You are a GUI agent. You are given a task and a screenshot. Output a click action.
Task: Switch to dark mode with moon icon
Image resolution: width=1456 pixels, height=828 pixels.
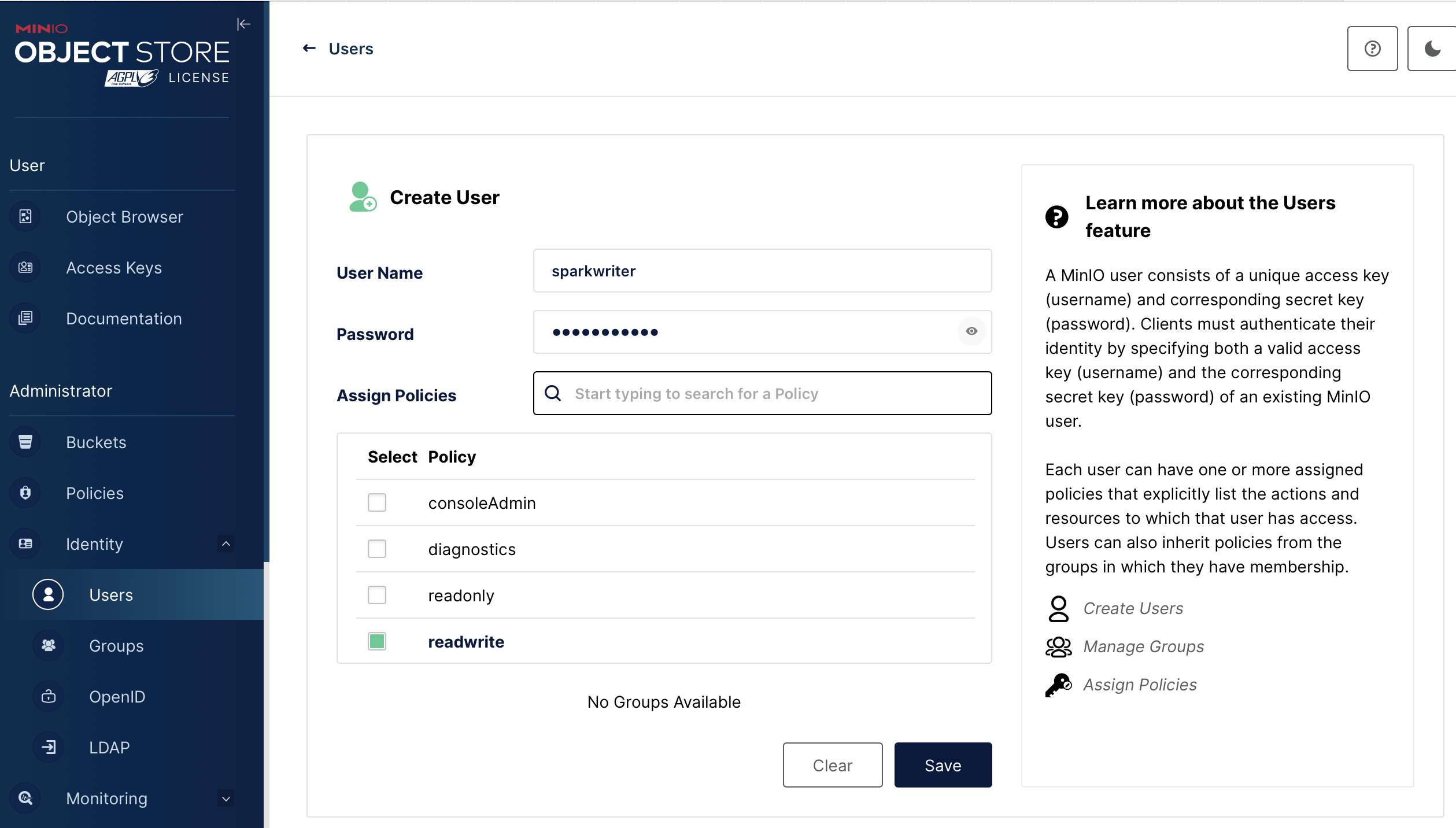pos(1432,49)
